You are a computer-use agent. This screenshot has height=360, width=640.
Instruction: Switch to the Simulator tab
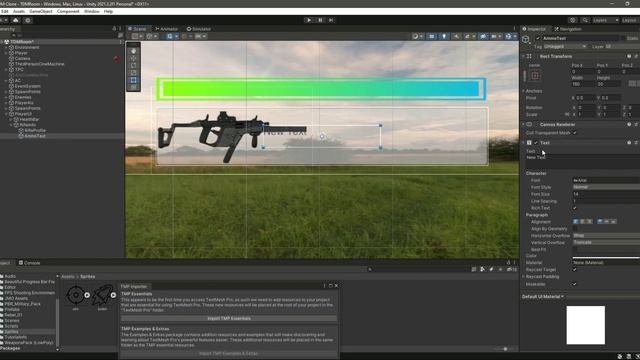pos(199,29)
